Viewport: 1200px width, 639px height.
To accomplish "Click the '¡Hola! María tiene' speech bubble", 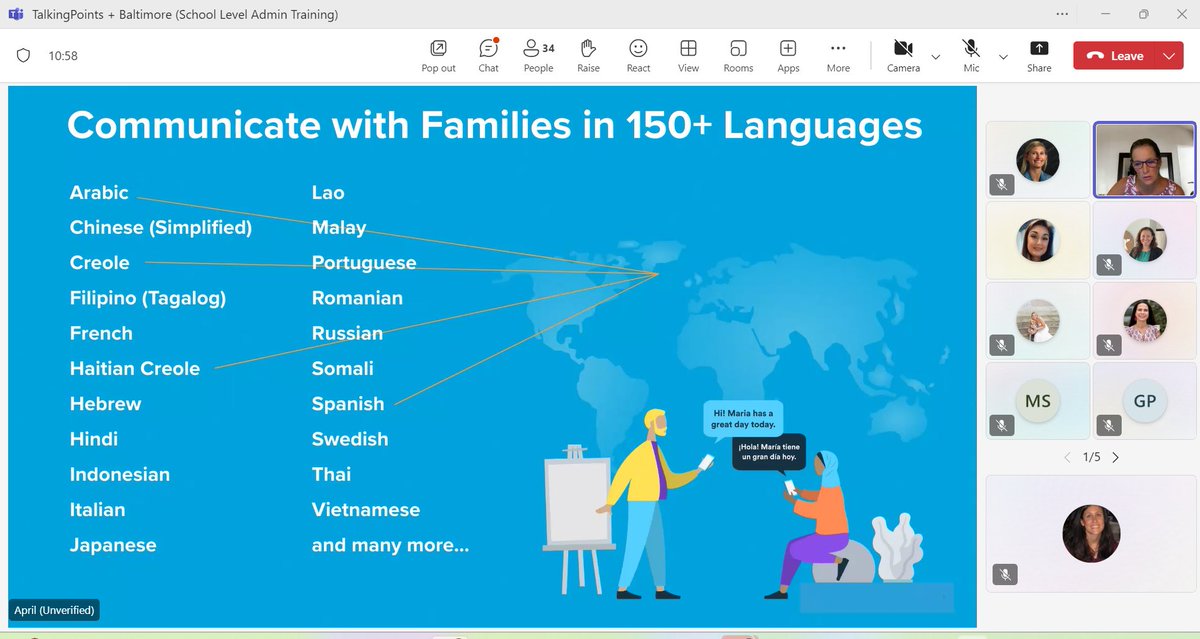I will tap(768, 451).
